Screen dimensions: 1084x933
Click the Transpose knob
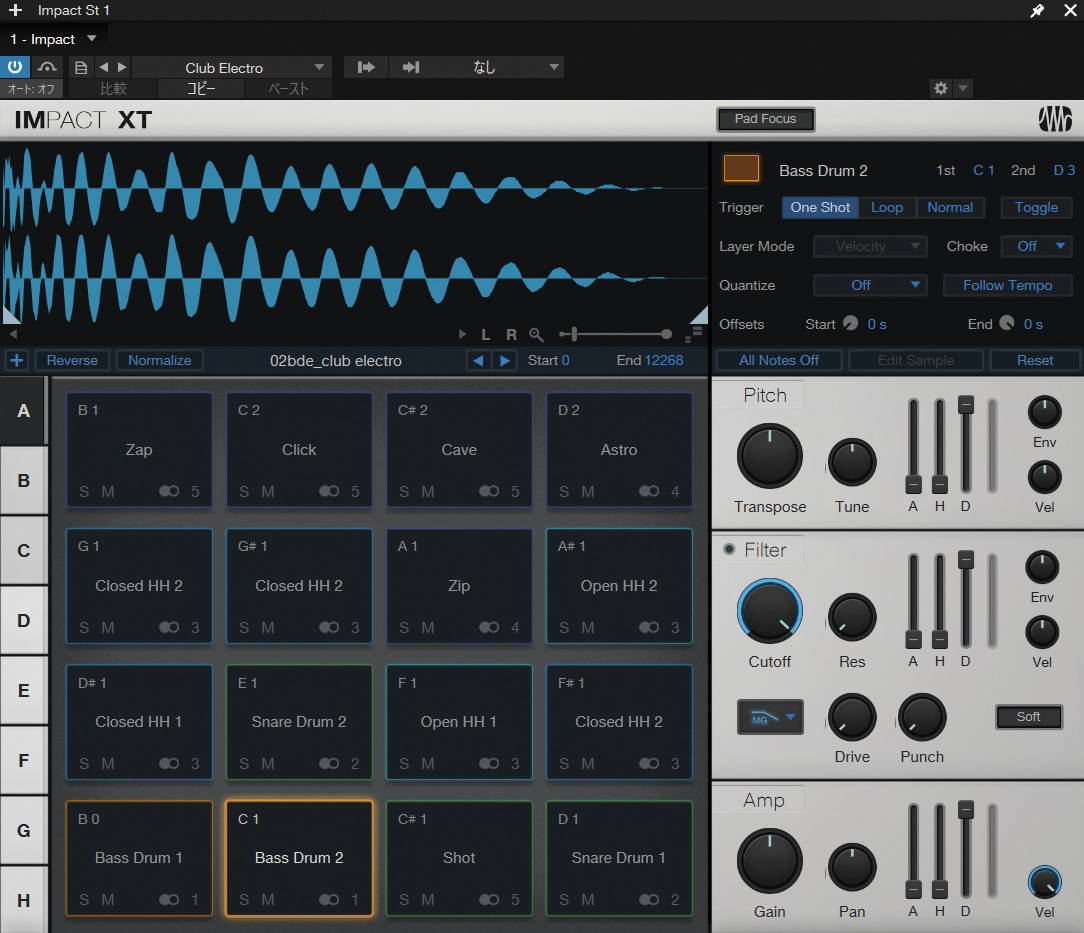coord(769,456)
